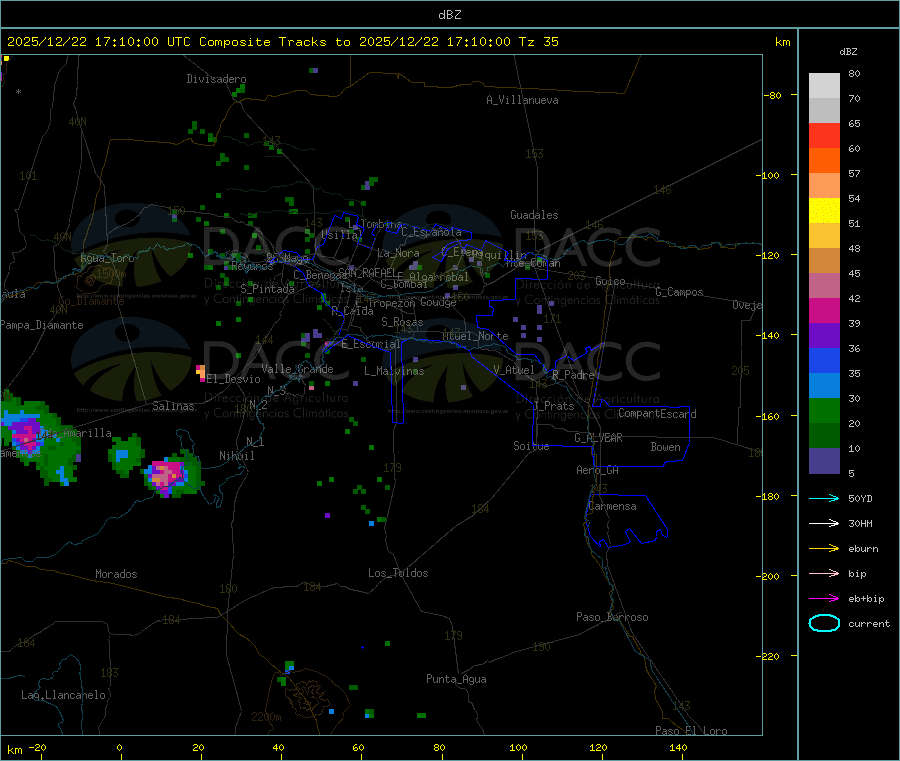Click the Punta_Agua place label
Image resolution: width=900 pixels, height=761 pixels.
coord(456,679)
